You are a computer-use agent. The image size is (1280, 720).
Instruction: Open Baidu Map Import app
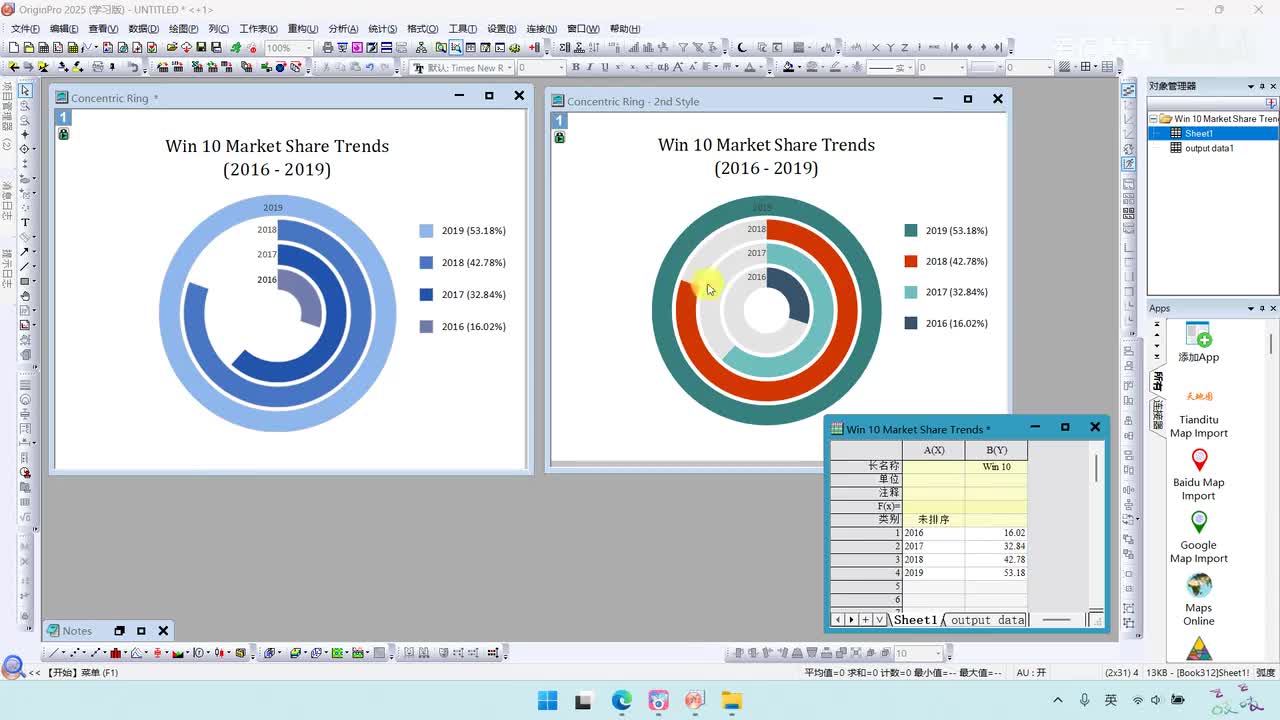coord(1198,475)
